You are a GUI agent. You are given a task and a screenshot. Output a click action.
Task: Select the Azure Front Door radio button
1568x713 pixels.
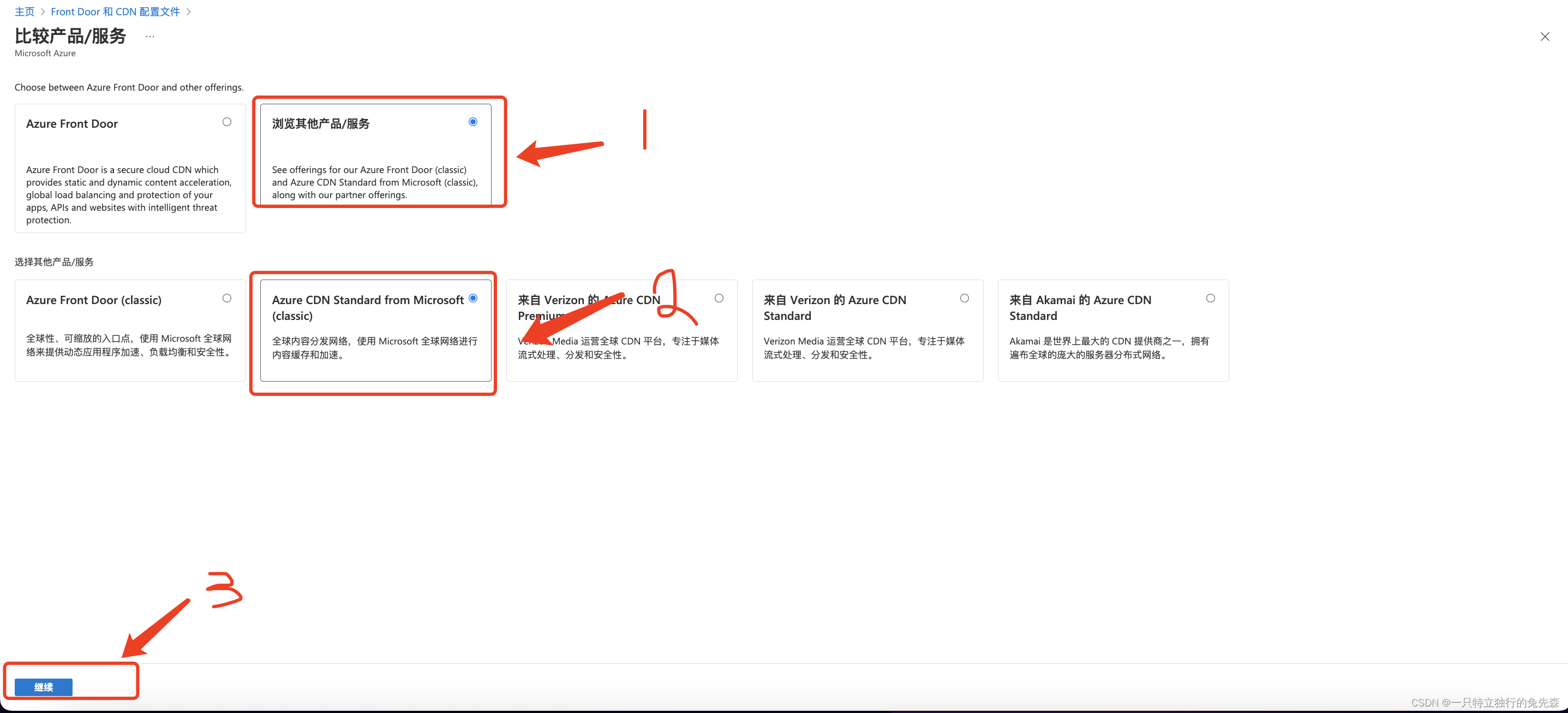pos(226,122)
